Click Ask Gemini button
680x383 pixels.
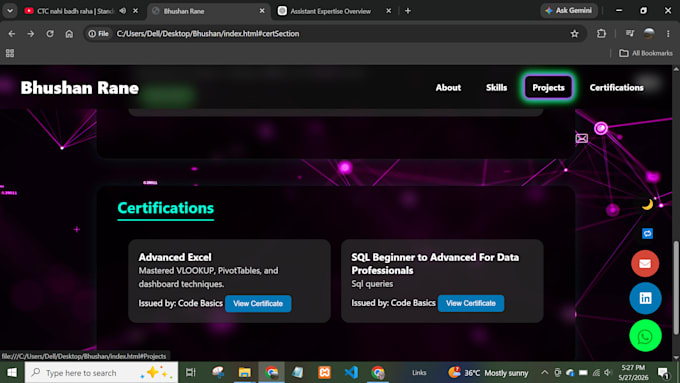click(x=569, y=10)
